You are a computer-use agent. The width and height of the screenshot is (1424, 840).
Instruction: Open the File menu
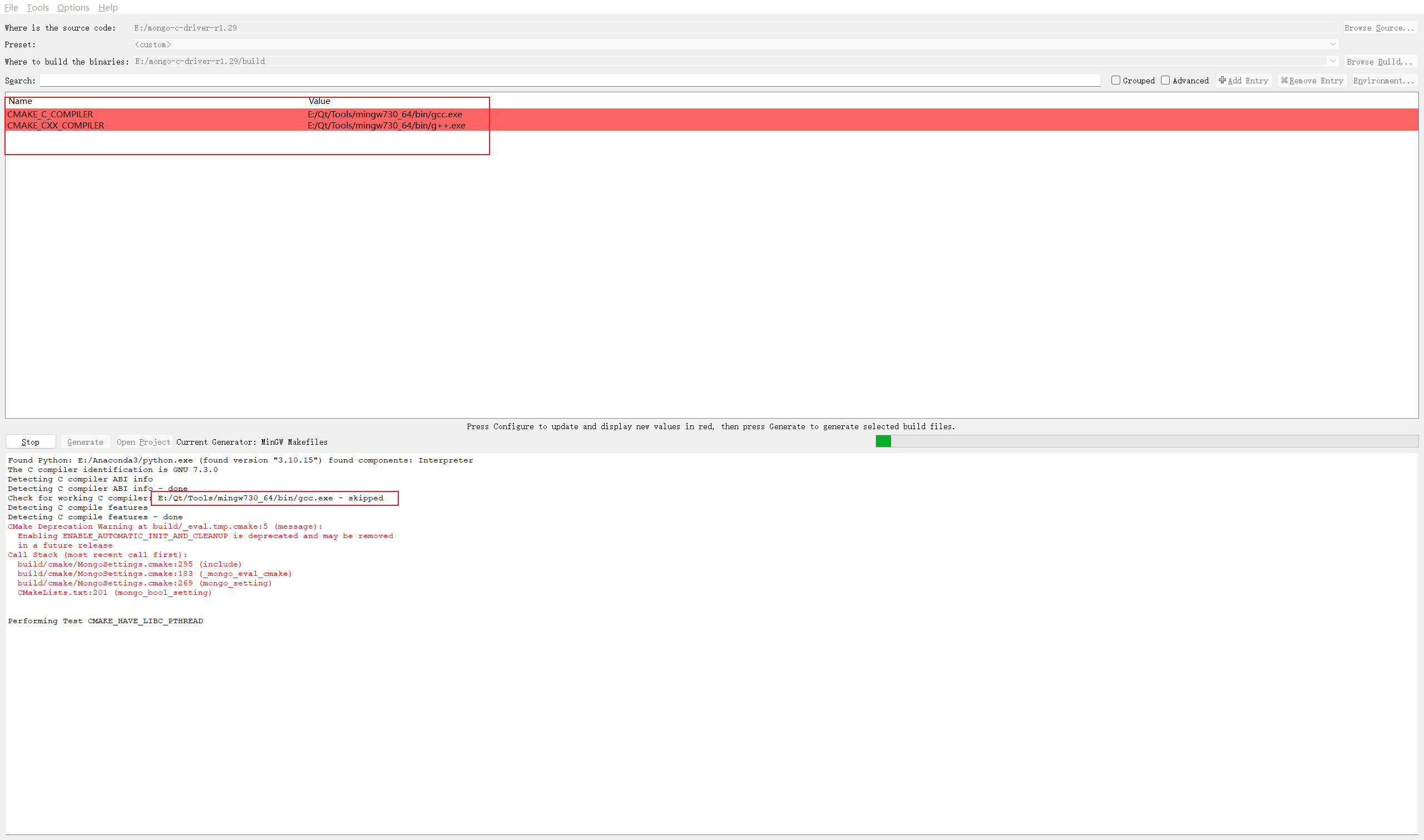[x=11, y=7]
